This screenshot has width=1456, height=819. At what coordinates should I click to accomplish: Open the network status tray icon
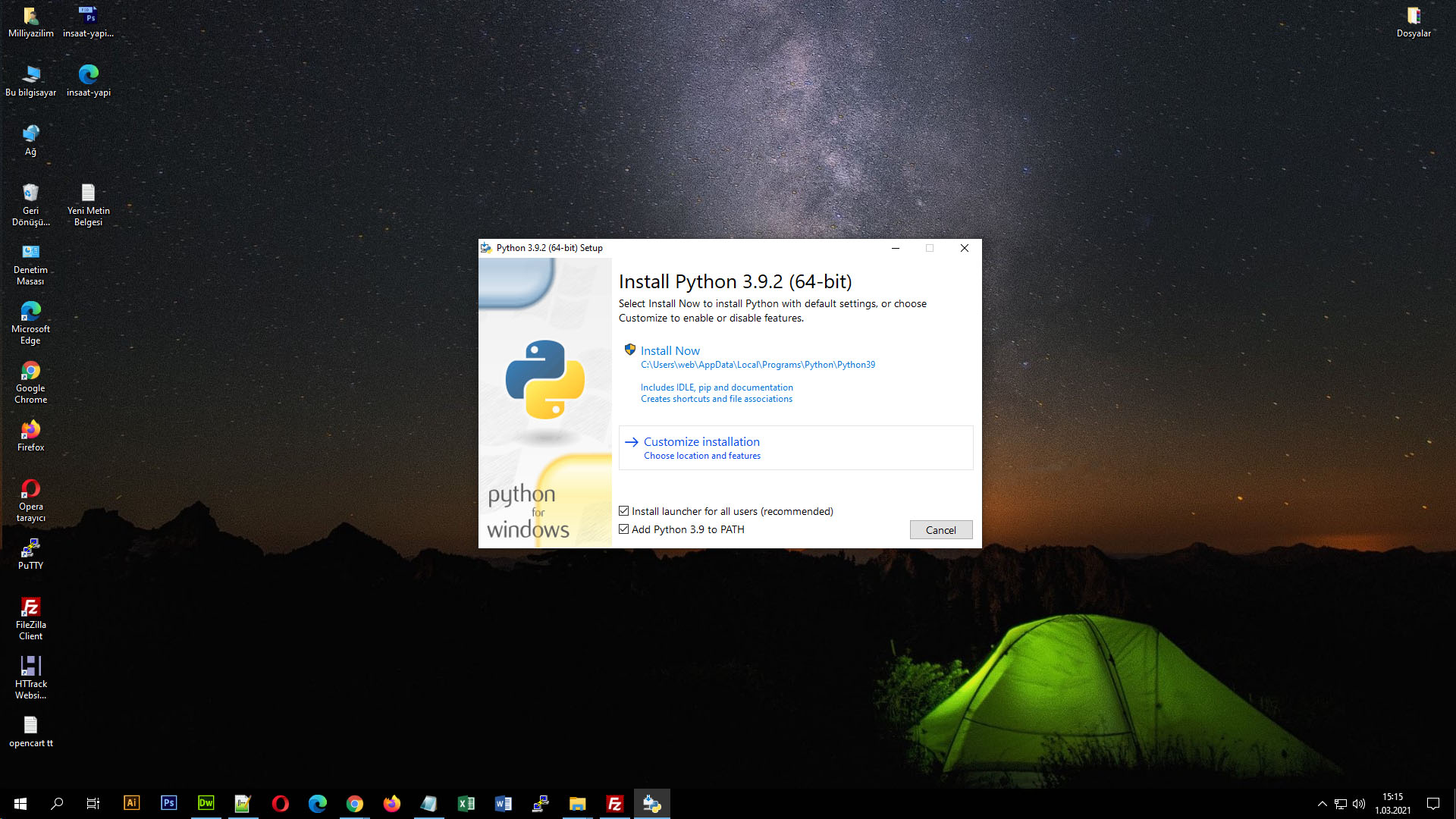pyautogui.click(x=1341, y=804)
